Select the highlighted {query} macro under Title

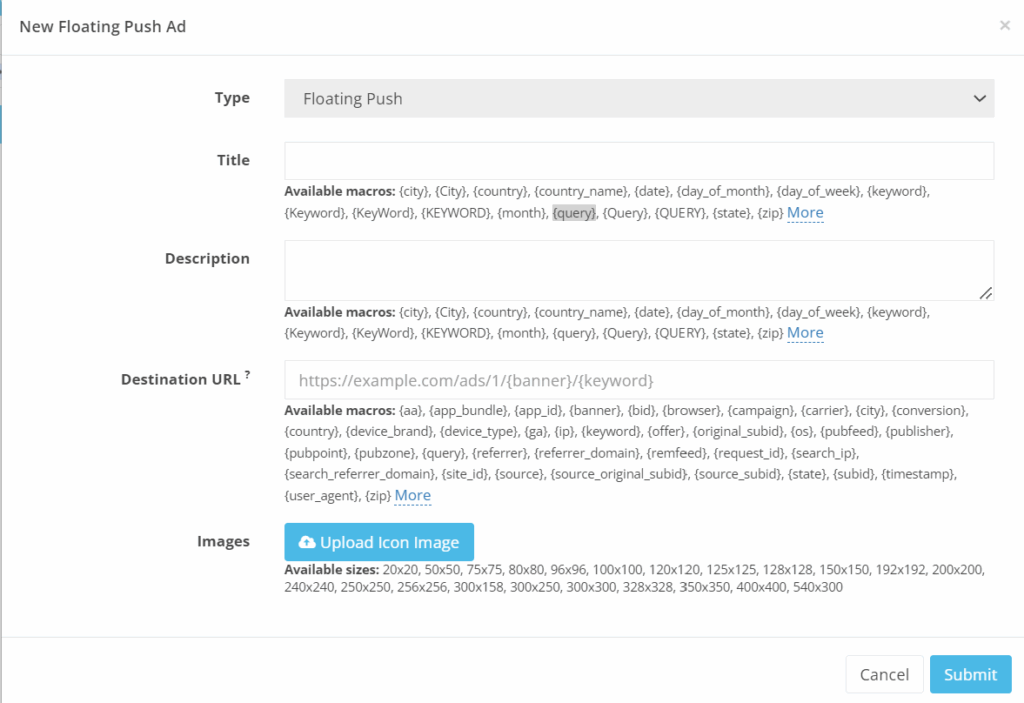point(574,213)
